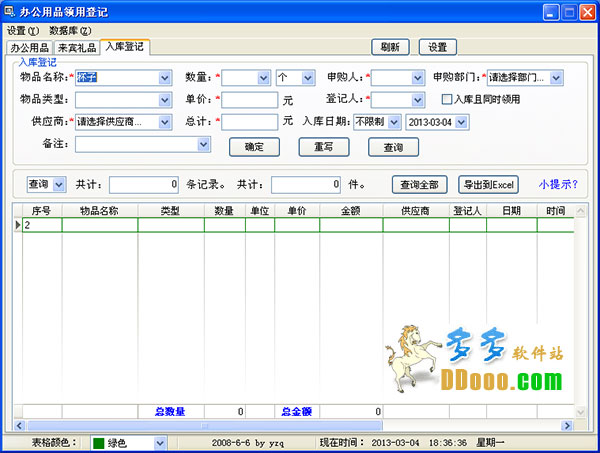The height and width of the screenshot is (453, 600).
Task: Click the 单价 input field
Action: coord(249,100)
